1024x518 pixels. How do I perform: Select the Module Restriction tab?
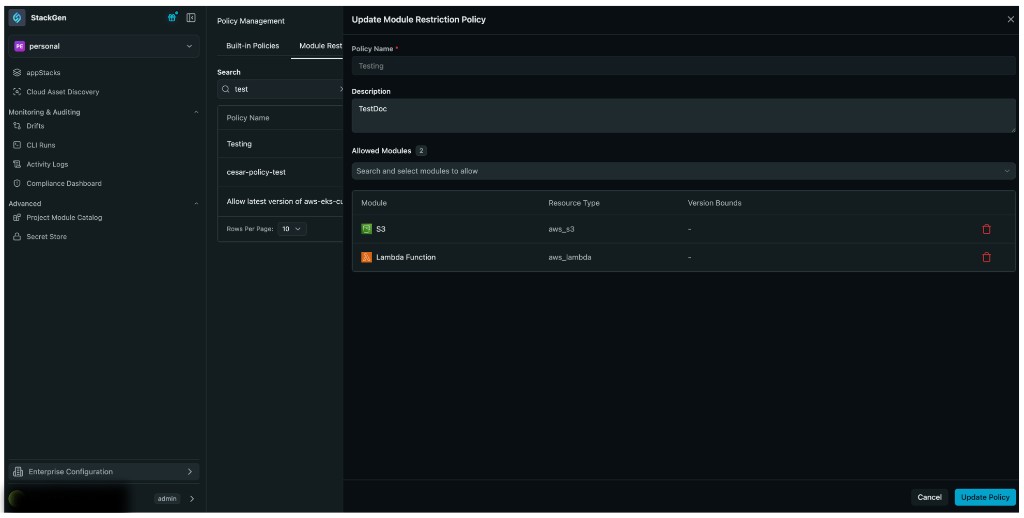coord(321,46)
